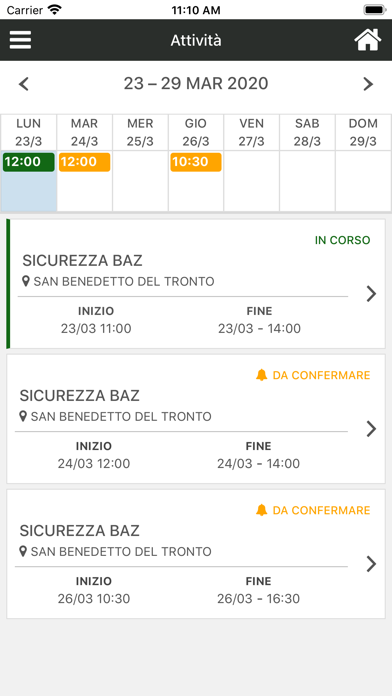Image resolution: width=392 pixels, height=696 pixels.
Task: Expand the In Corso activity chevron
Action: point(371,294)
